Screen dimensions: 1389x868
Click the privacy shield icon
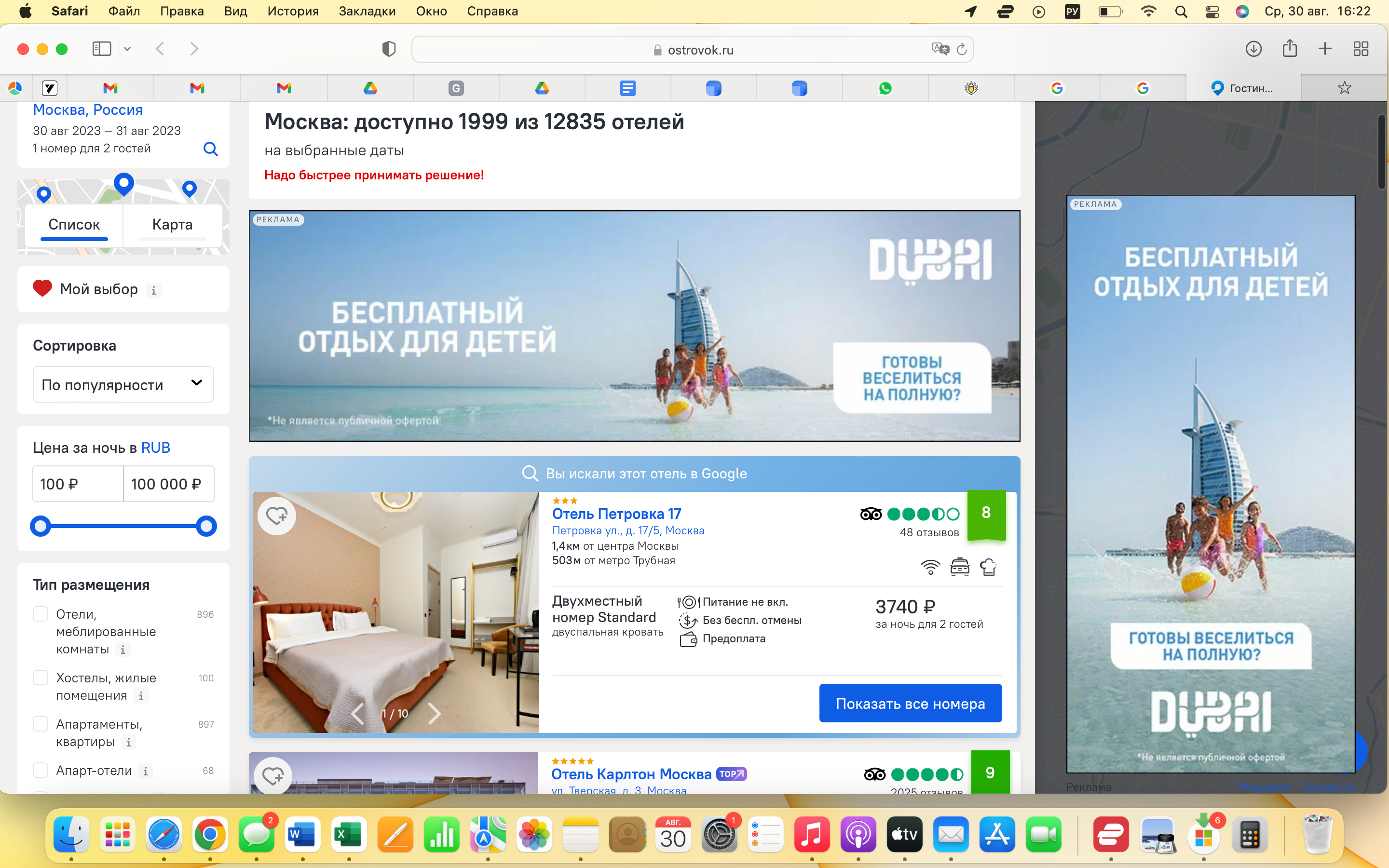click(389, 49)
